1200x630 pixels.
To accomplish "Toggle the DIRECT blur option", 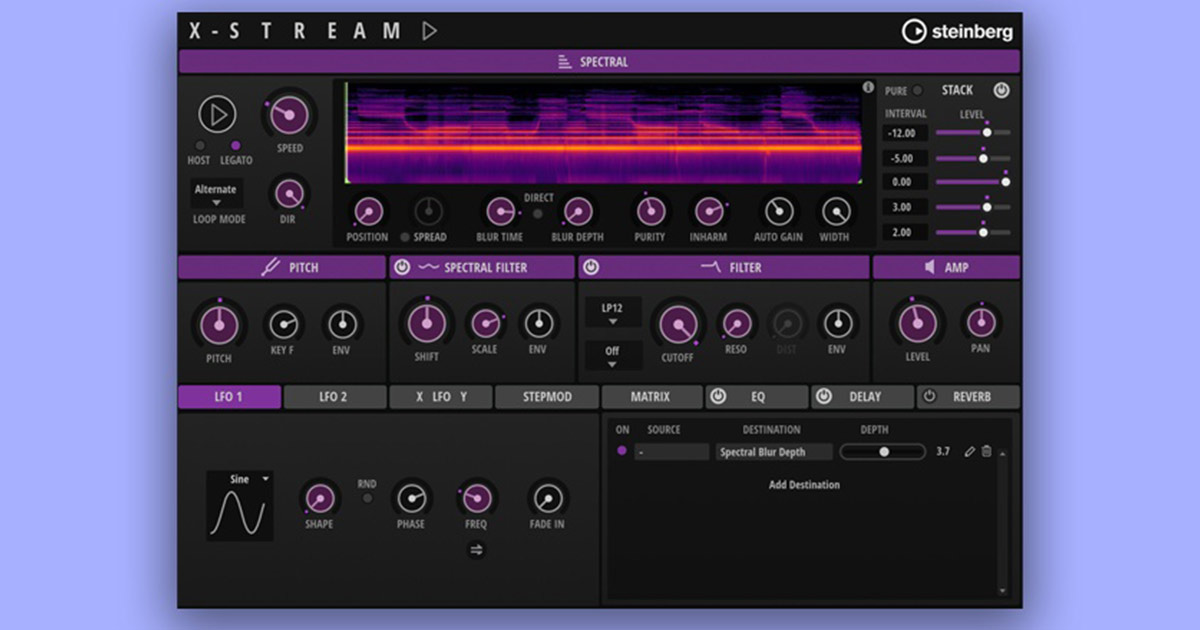I will tap(538, 213).
